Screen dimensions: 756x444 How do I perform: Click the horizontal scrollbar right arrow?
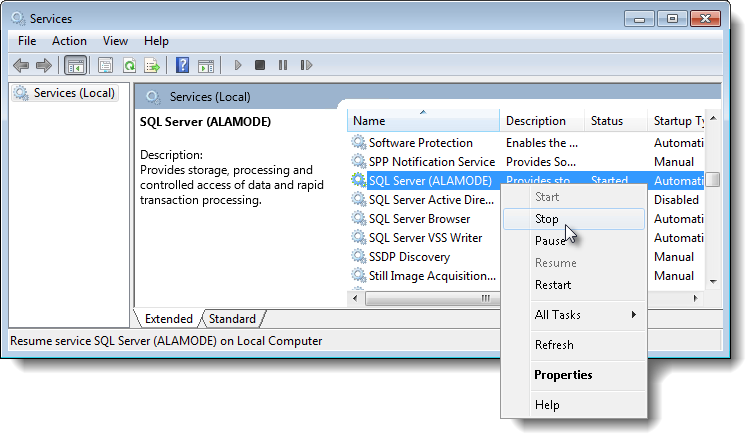point(695,298)
